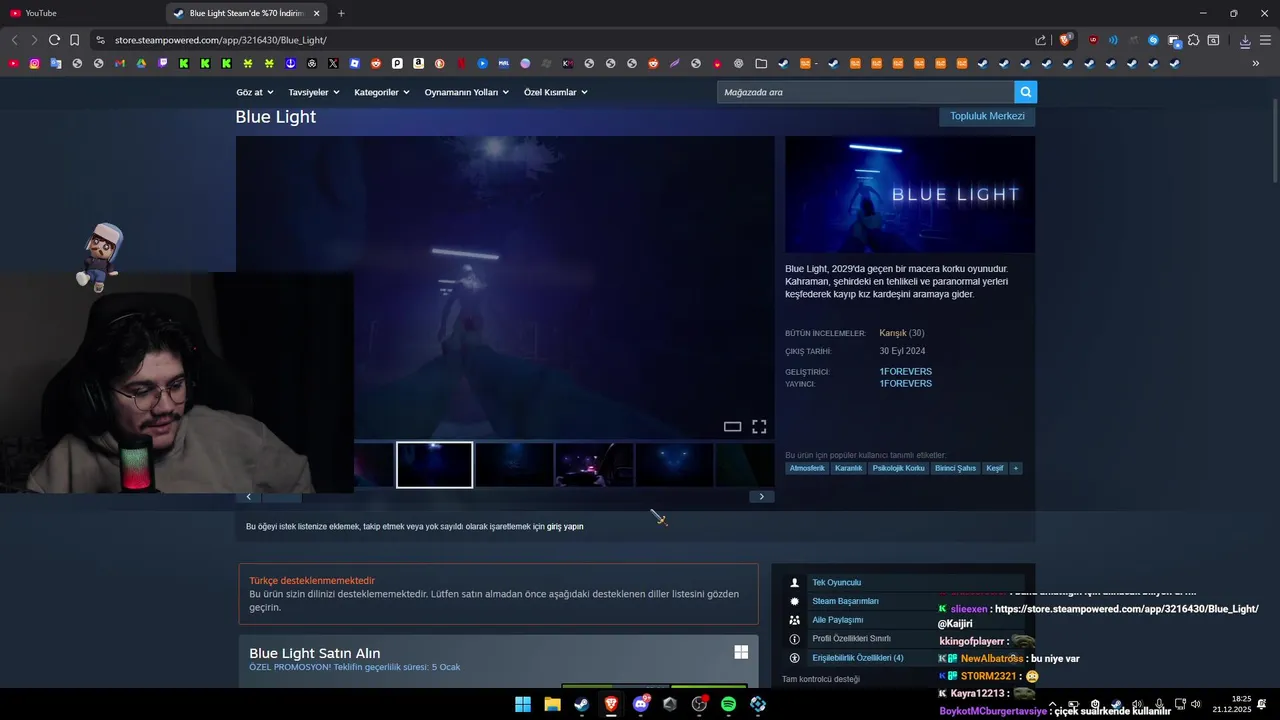Open the Google Drive bookmark icon

(x=141, y=63)
